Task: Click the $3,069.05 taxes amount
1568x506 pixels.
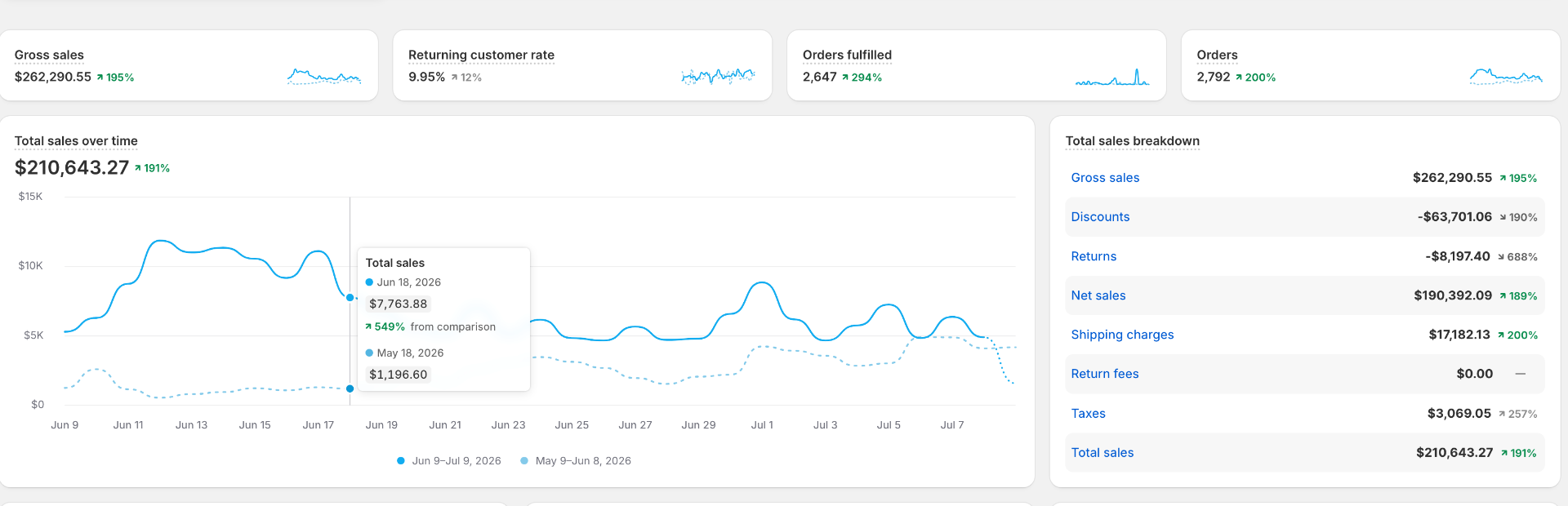Action: tap(1459, 414)
